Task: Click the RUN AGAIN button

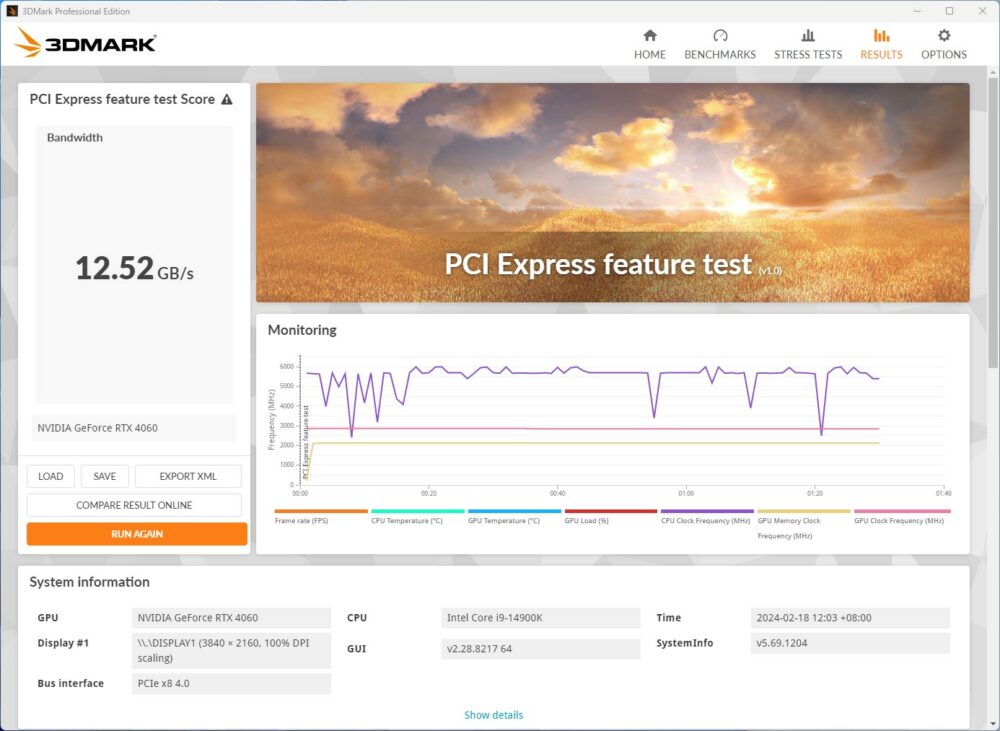Action: tap(136, 533)
